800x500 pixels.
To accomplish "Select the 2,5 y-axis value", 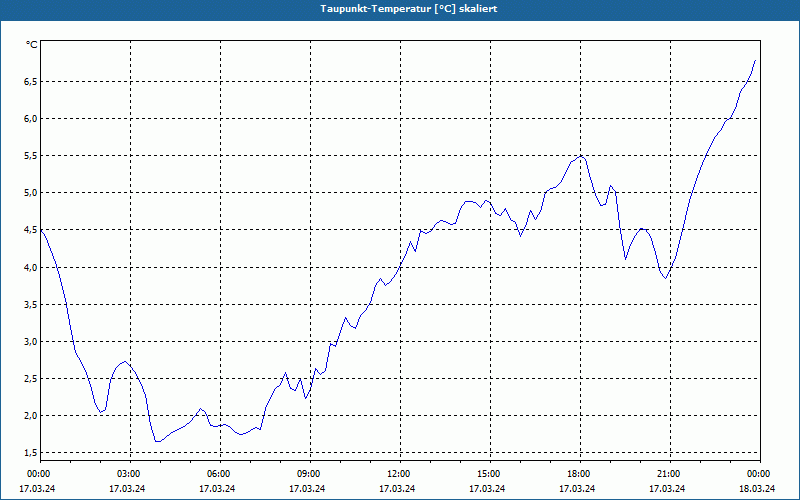I will (31, 379).
